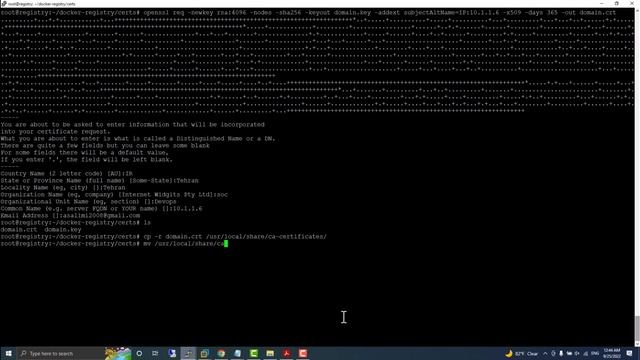This screenshot has width=640, height=360.
Task: Launch Google Chrome from taskbar
Action: 221,353
